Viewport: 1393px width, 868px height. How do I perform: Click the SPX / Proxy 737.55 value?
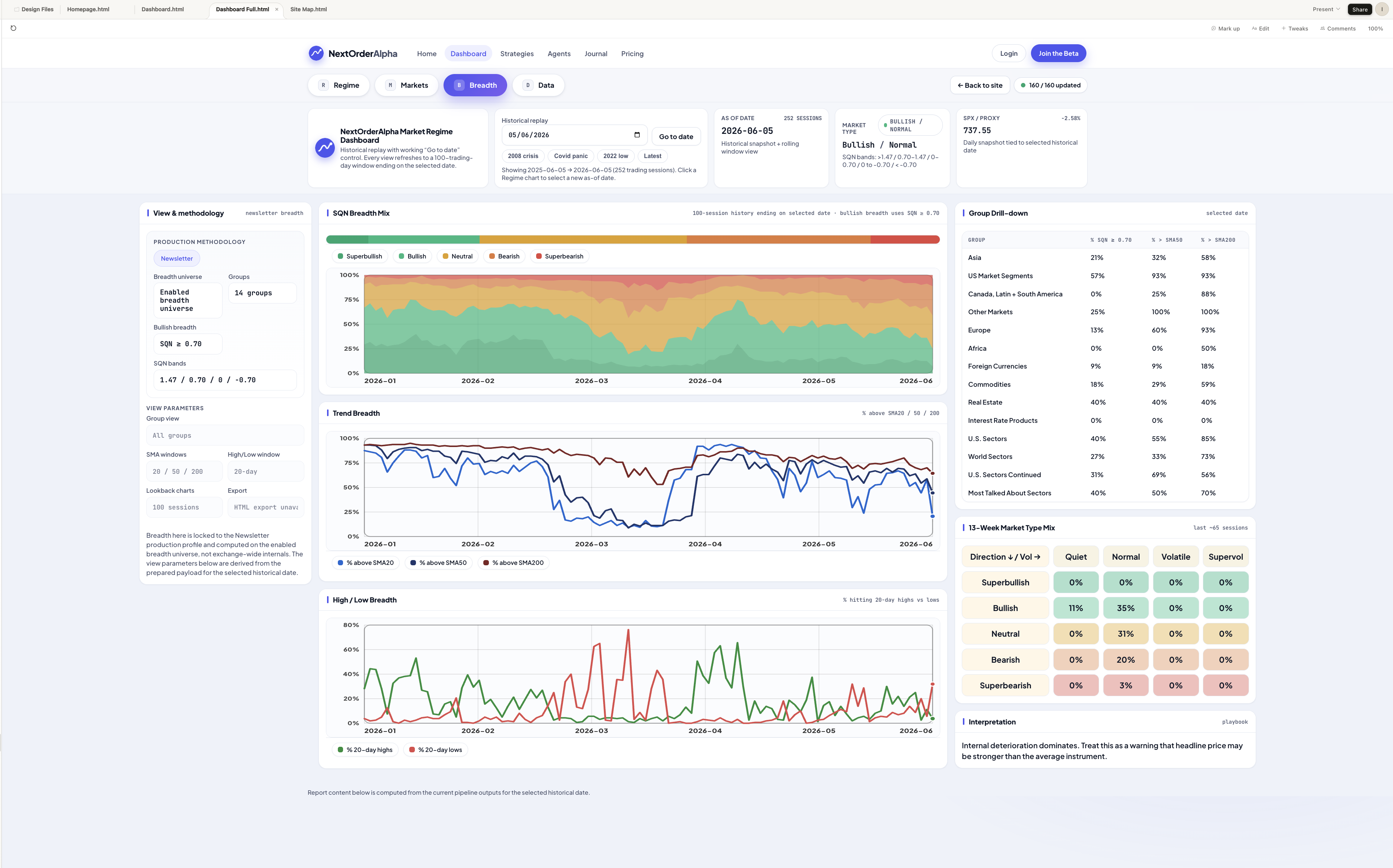977,130
